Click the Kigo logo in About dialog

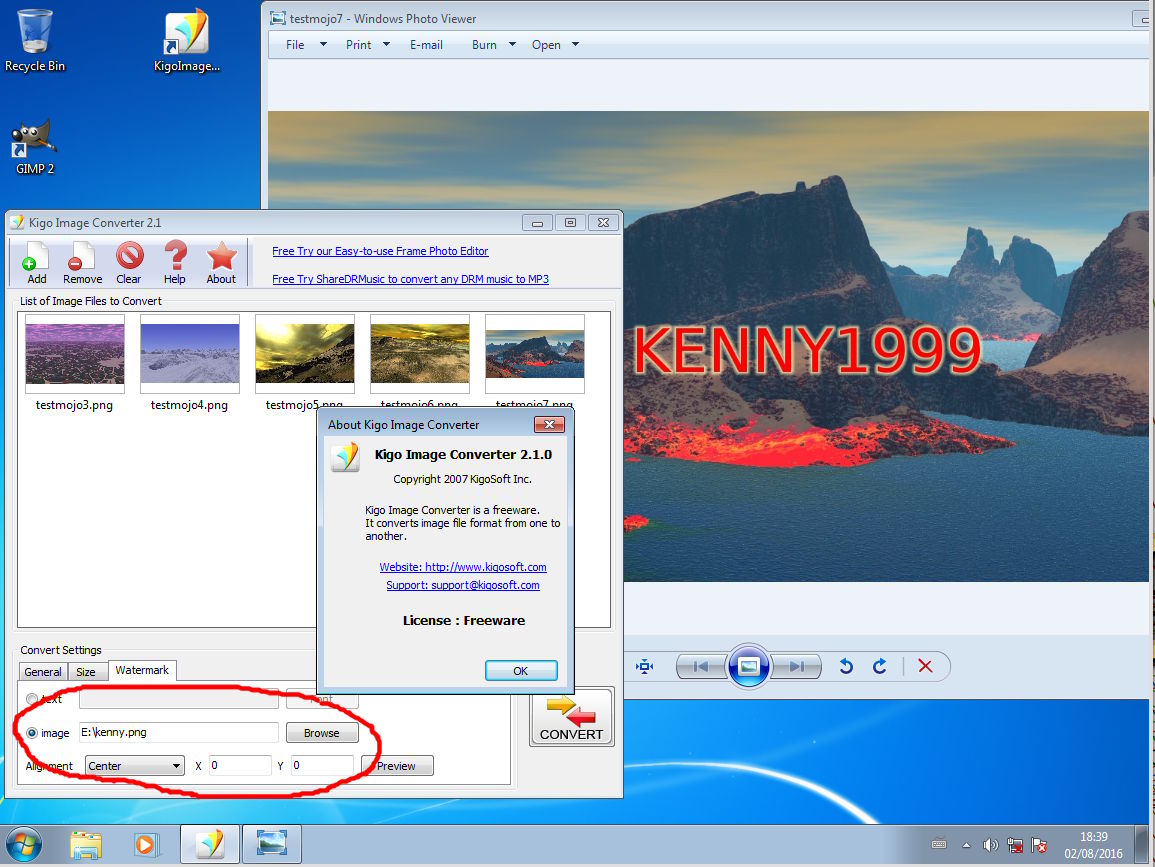(345, 457)
